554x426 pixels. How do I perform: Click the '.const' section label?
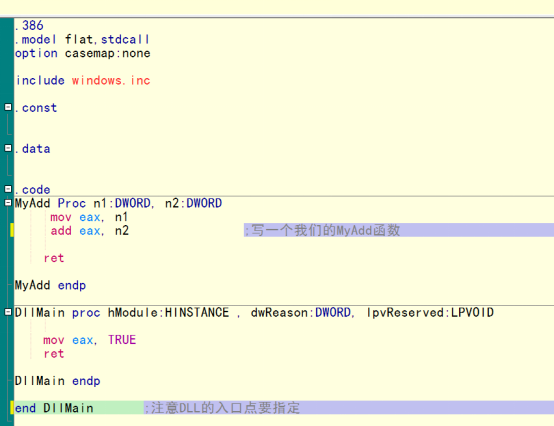coord(36,107)
